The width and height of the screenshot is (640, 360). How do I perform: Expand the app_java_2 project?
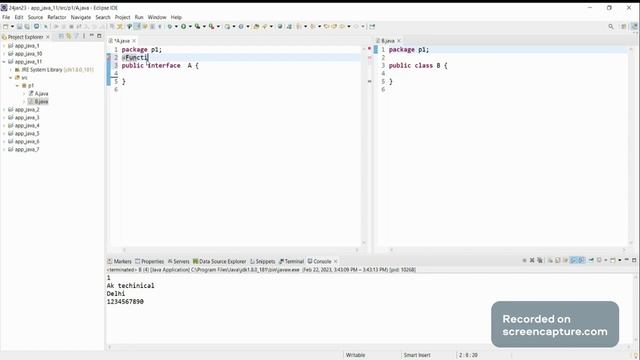click(4, 110)
